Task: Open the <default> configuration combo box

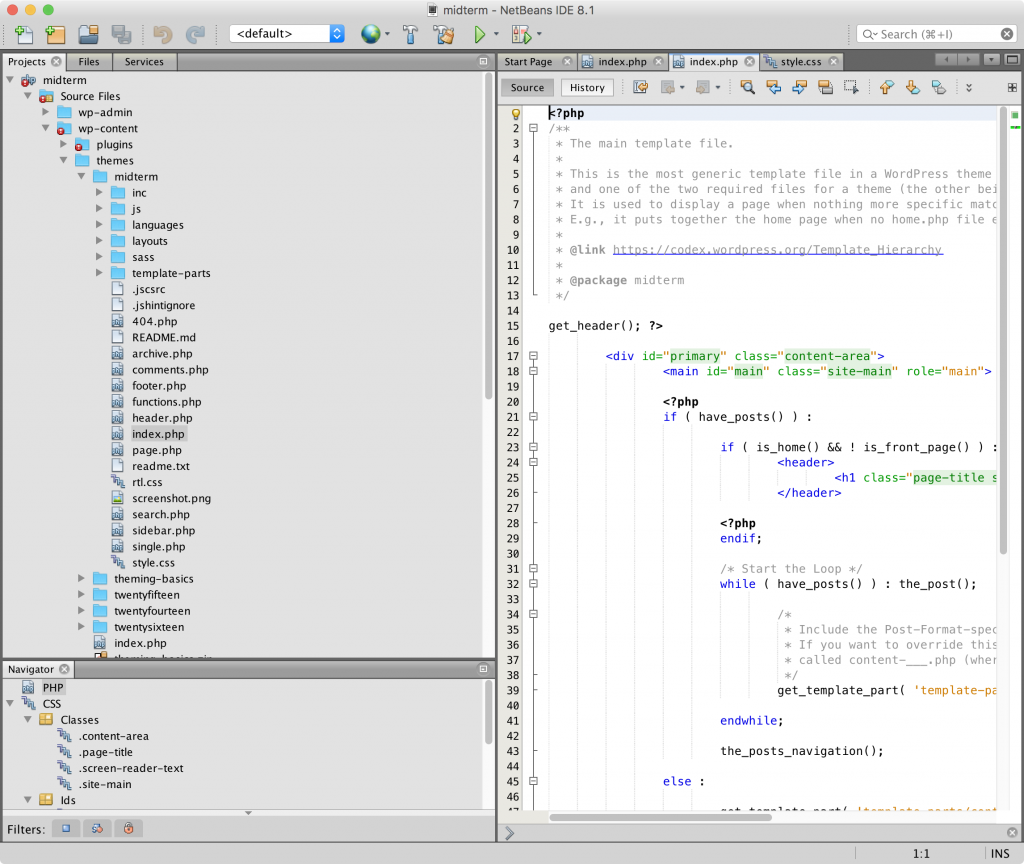Action: pos(287,33)
